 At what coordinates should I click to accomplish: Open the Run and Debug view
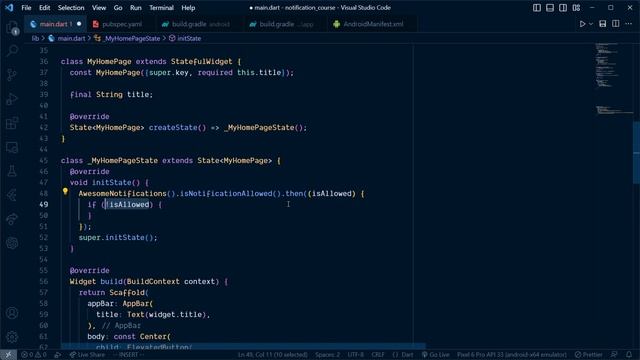[x=12, y=99]
